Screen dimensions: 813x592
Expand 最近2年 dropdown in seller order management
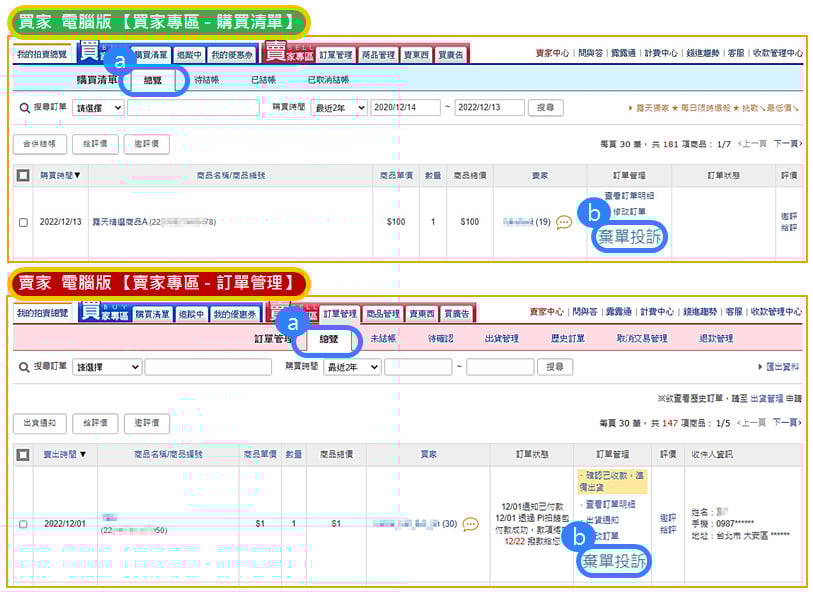coord(352,367)
